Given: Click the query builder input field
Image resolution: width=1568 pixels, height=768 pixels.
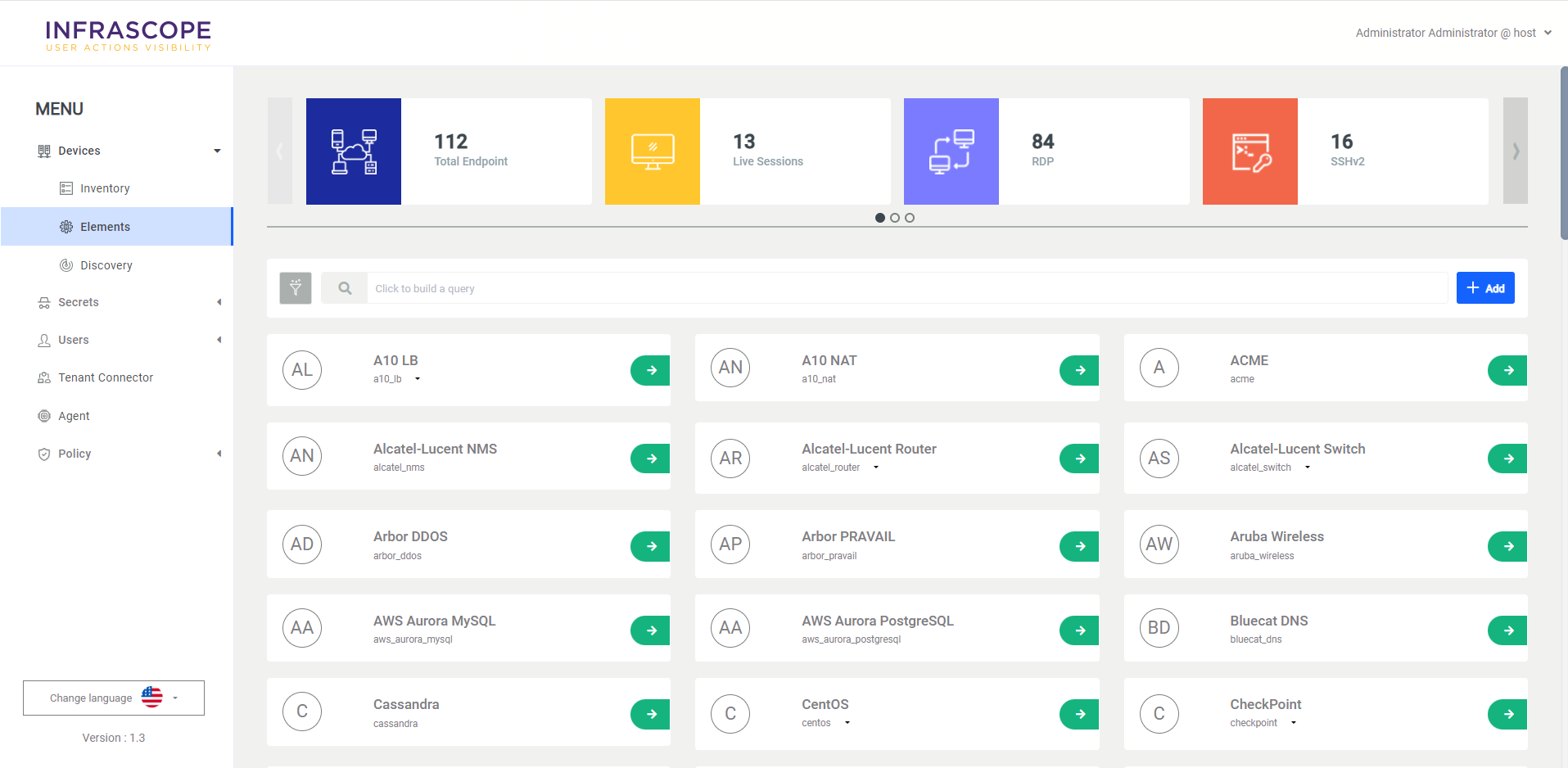Looking at the screenshot, I should (x=907, y=288).
